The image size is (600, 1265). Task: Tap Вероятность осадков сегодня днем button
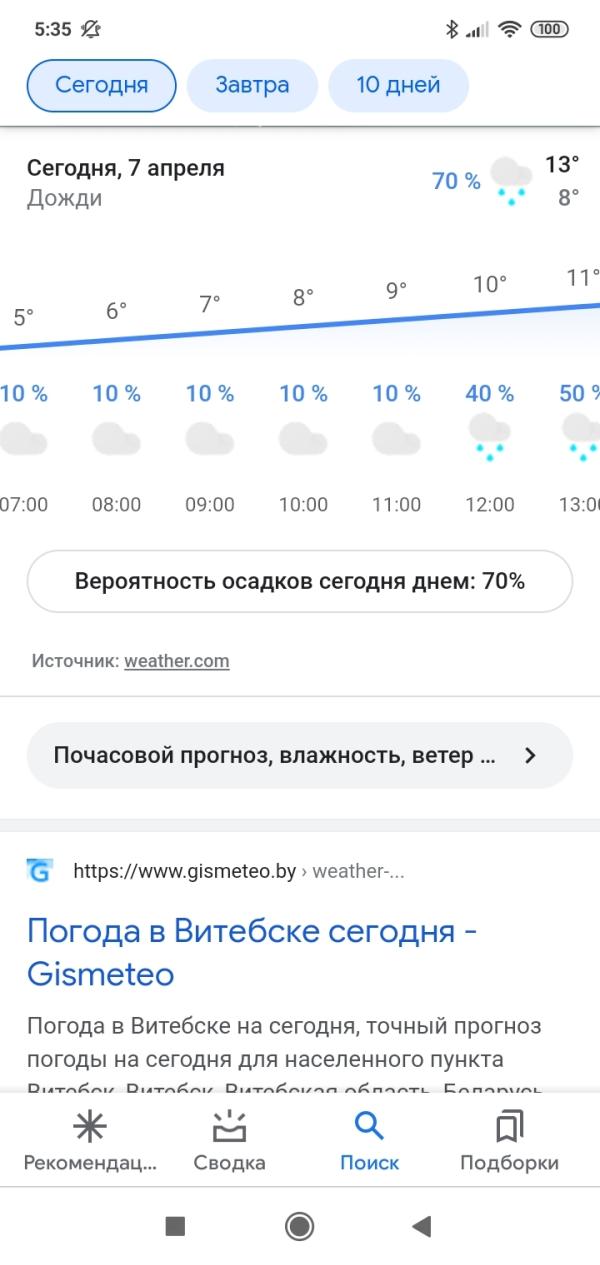coord(299,581)
